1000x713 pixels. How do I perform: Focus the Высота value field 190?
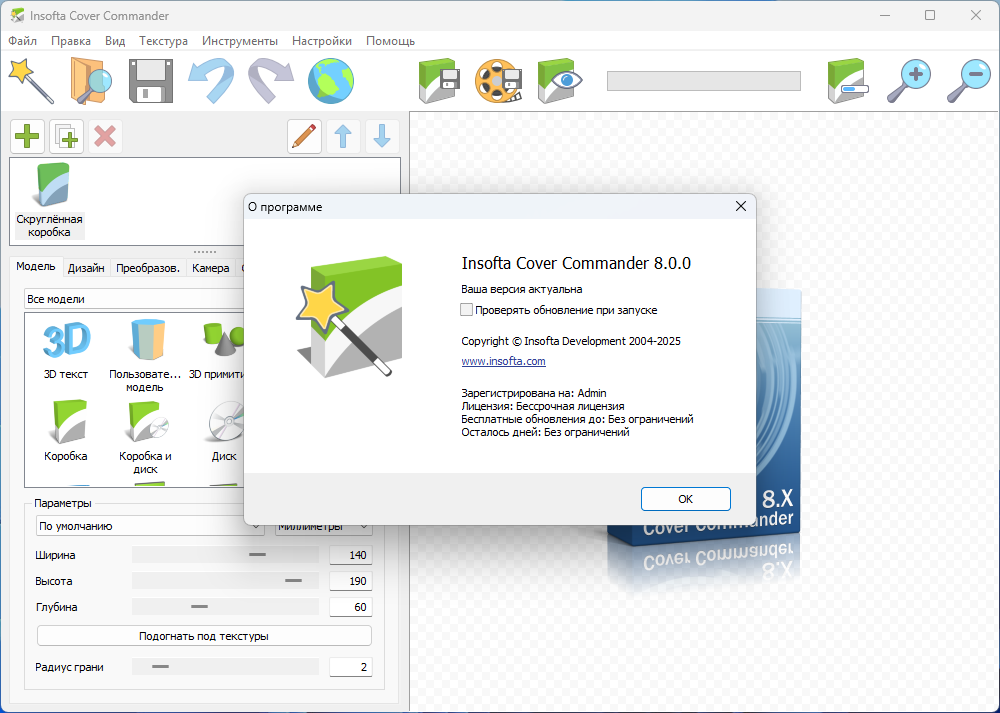tap(351, 581)
